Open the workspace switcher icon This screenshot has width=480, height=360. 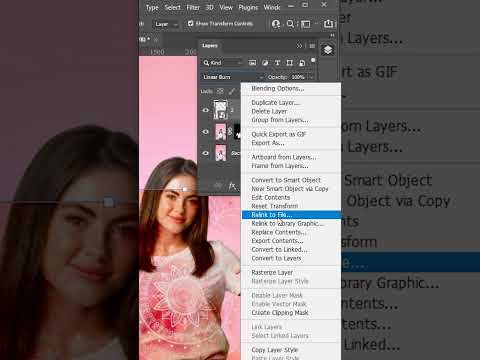305,24
